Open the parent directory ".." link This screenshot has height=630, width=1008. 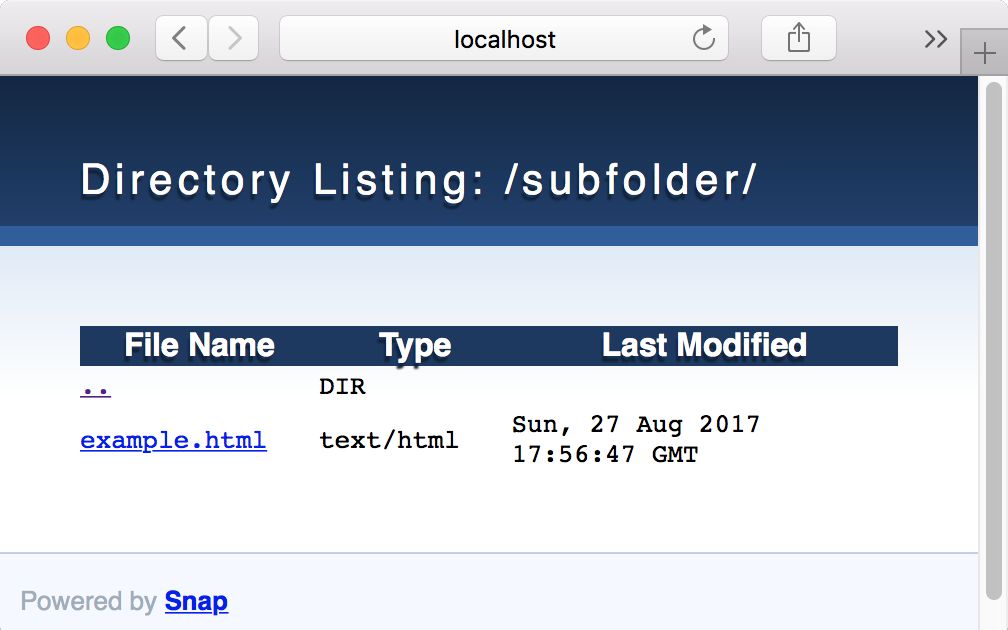pos(96,388)
